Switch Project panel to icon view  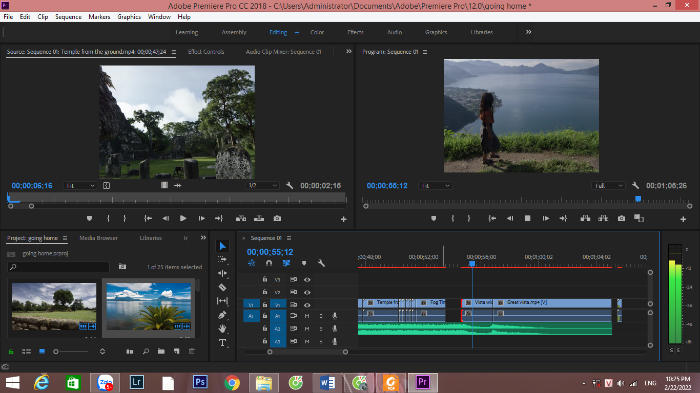point(42,351)
